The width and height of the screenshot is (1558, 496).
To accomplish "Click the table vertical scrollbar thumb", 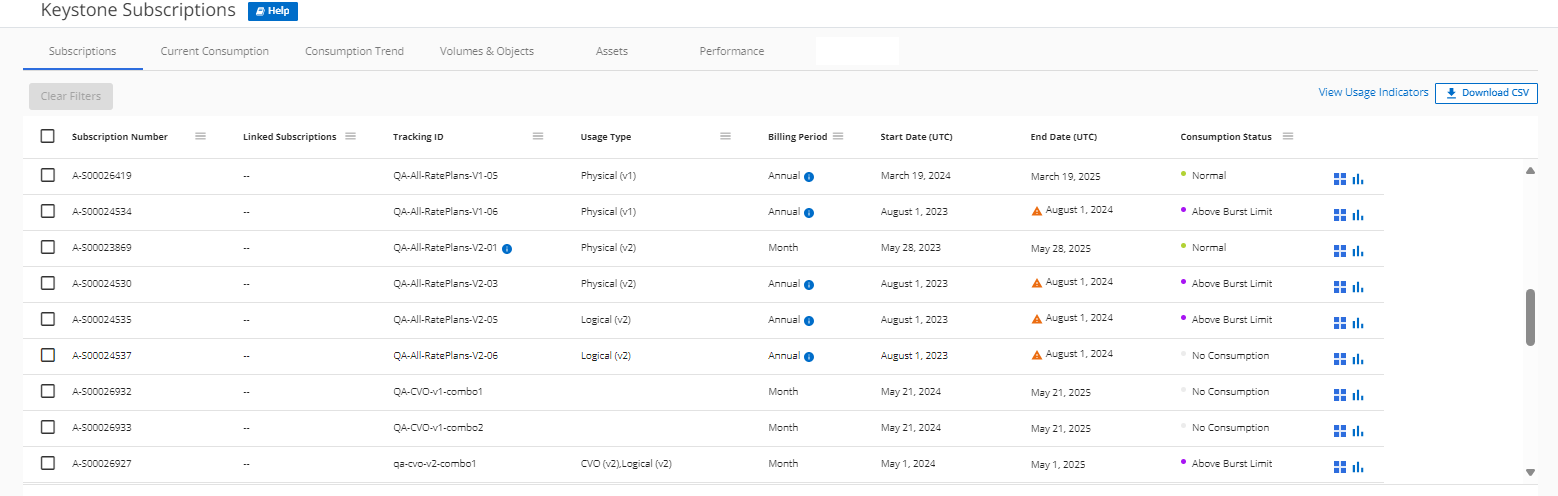I will (x=1530, y=318).
